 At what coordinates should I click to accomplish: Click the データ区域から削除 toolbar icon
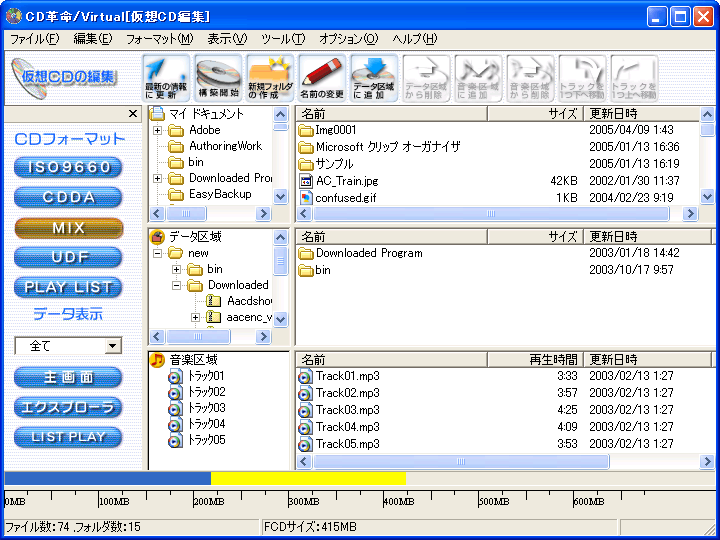(x=426, y=78)
